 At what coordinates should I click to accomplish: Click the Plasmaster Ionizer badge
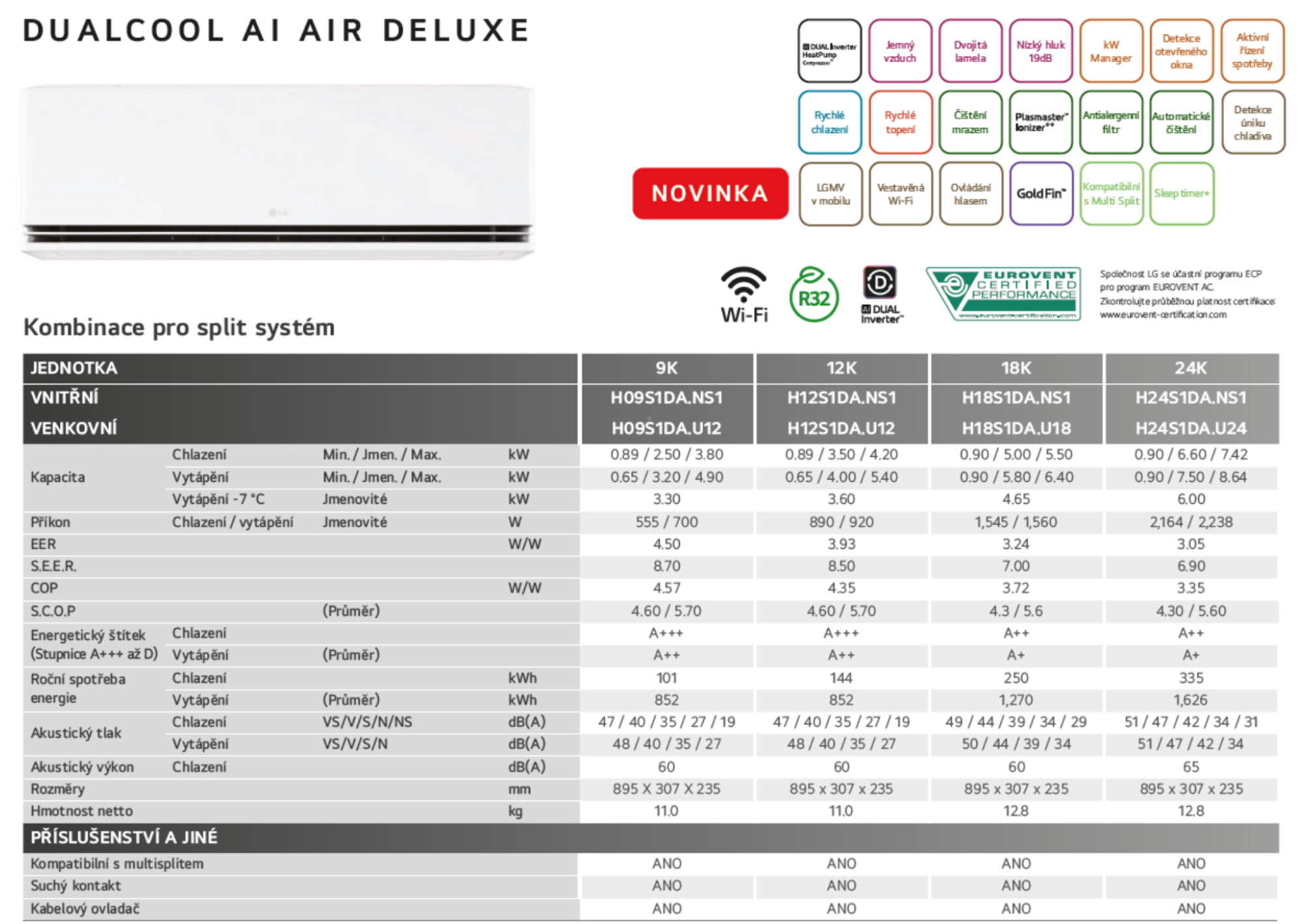1041,122
